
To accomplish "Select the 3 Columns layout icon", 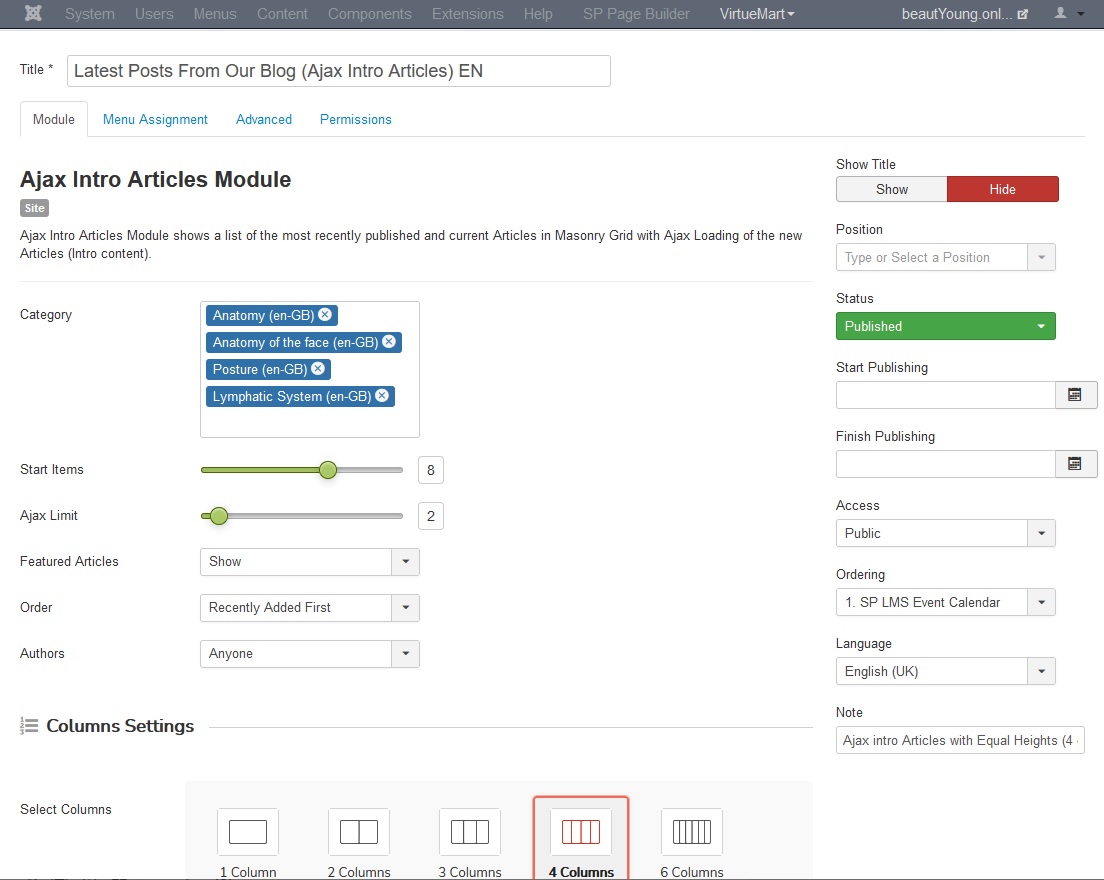I will click(470, 831).
